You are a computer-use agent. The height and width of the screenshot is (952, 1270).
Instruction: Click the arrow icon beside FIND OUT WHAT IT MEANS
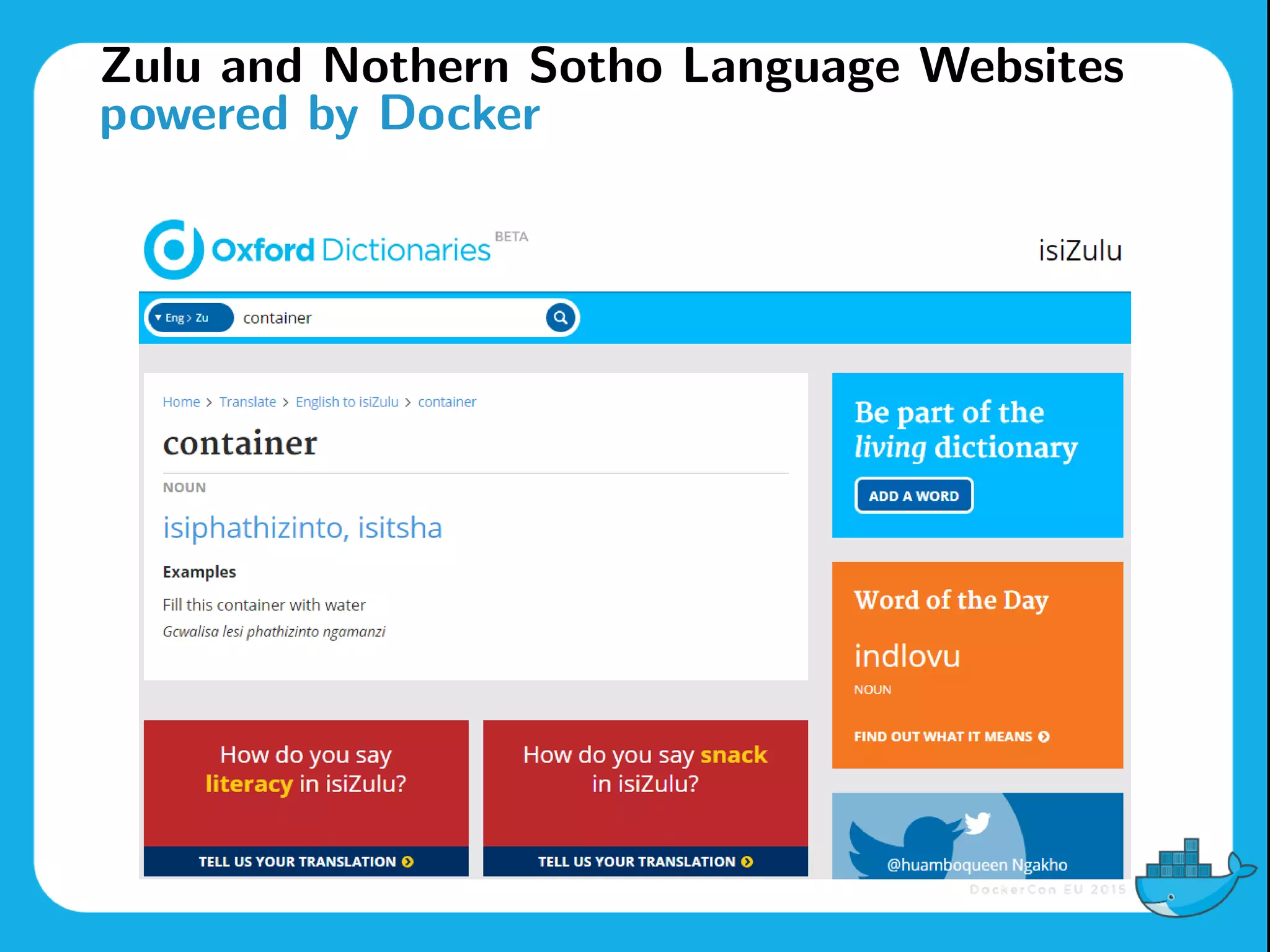pos(1044,736)
